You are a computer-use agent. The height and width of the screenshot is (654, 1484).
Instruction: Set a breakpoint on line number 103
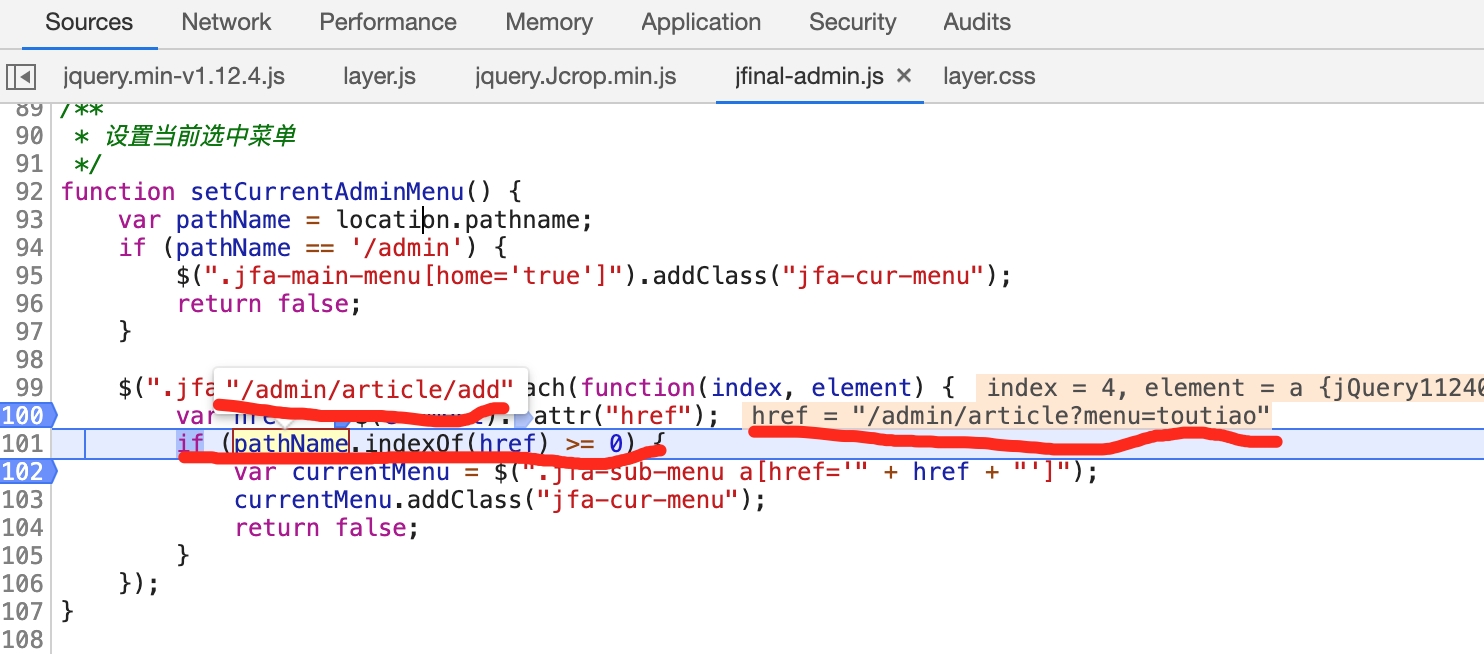pos(22,499)
